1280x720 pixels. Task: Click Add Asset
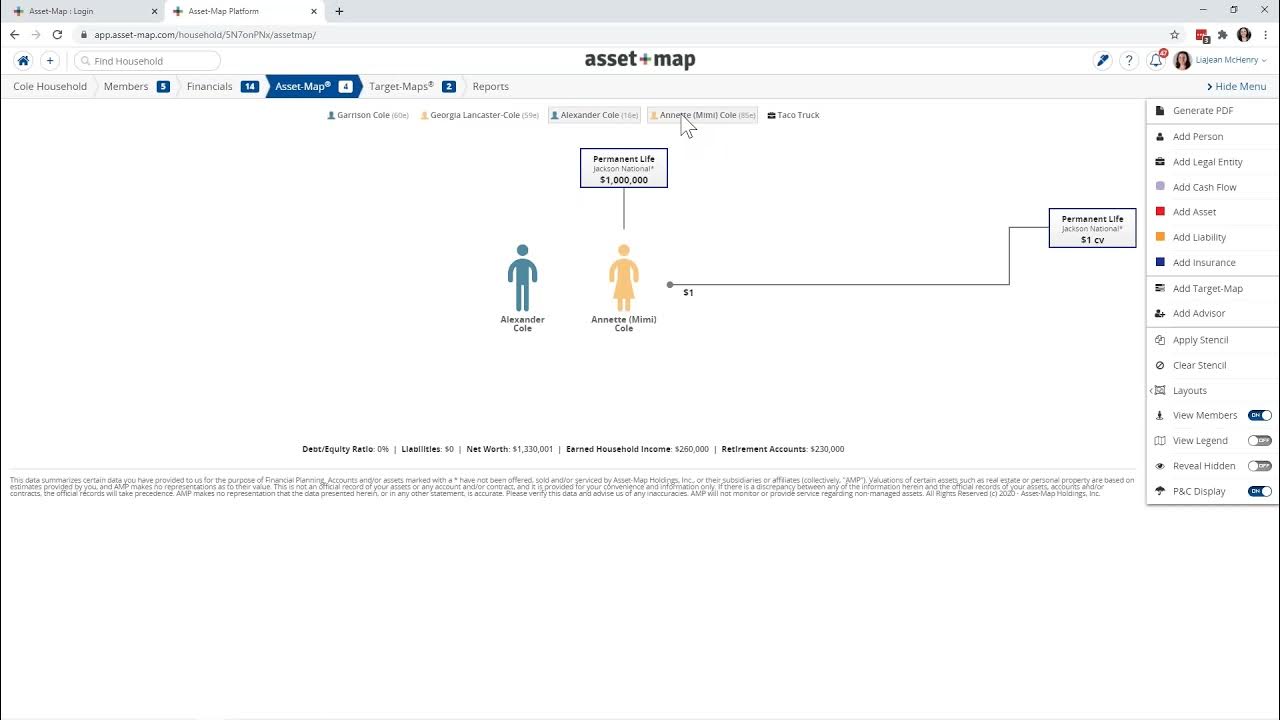pos(1194,212)
